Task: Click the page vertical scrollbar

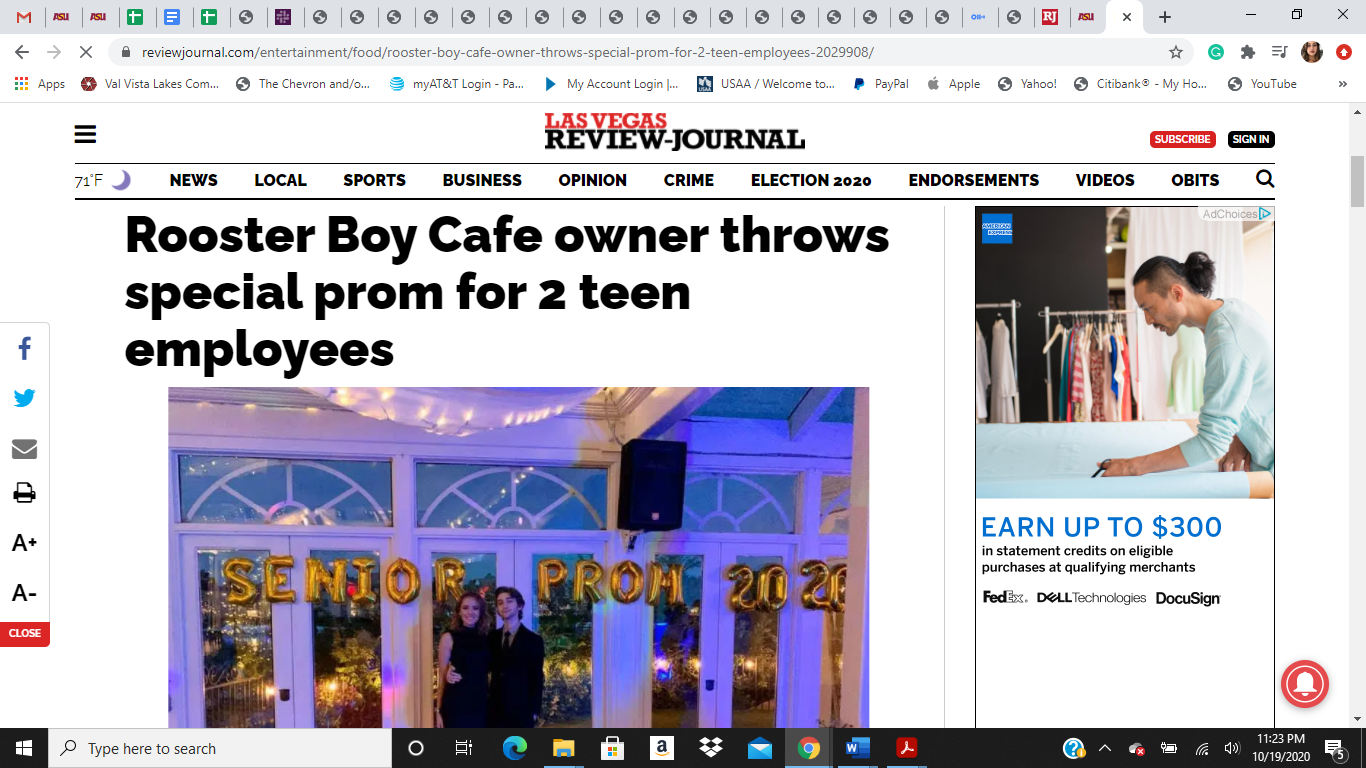Action: (1357, 180)
